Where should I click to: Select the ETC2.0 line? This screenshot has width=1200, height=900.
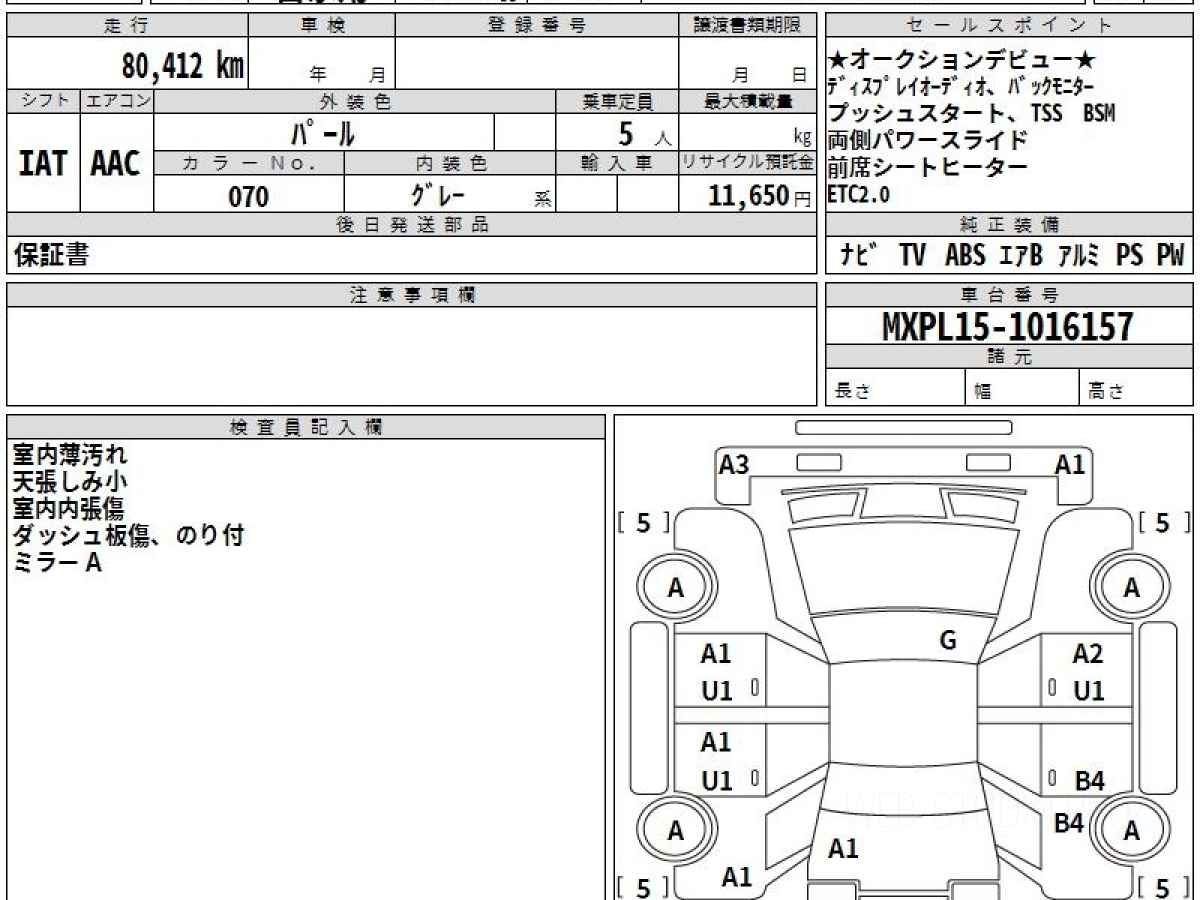858,194
